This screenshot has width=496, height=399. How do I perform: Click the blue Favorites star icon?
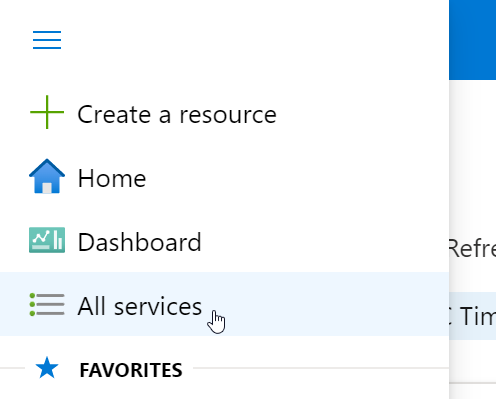47,368
